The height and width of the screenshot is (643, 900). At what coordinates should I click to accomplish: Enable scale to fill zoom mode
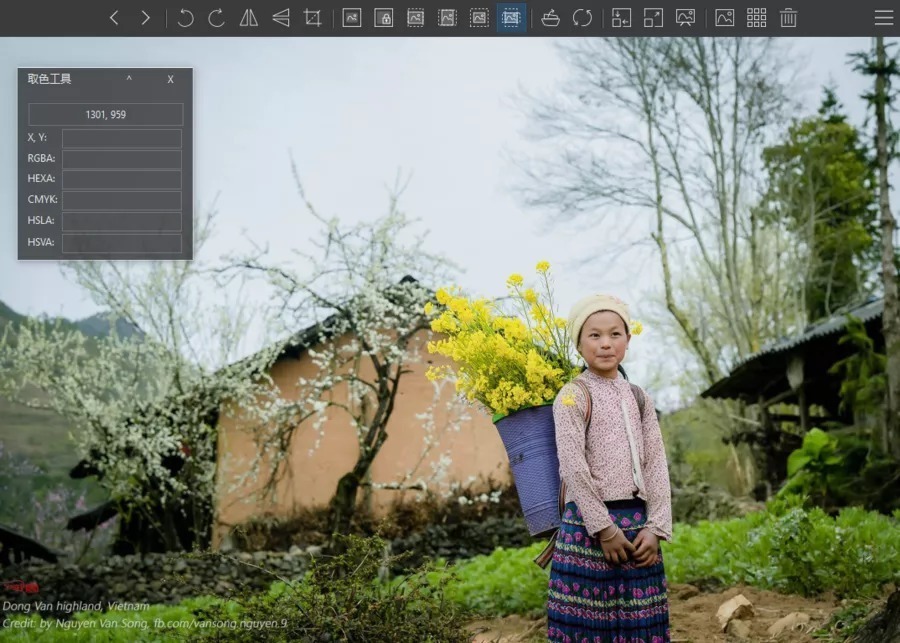511,18
